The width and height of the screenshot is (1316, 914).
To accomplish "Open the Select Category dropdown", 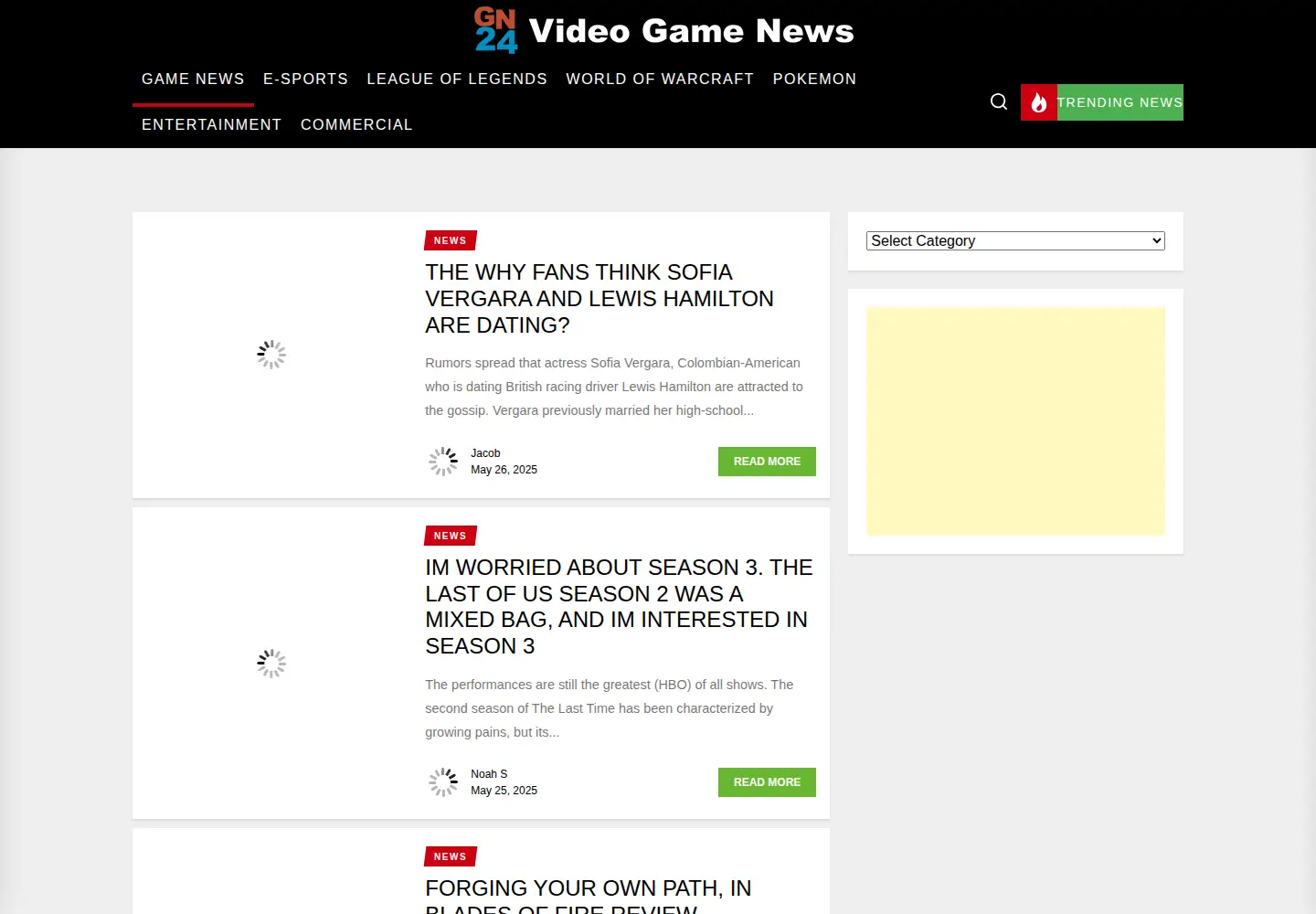I will (1015, 240).
